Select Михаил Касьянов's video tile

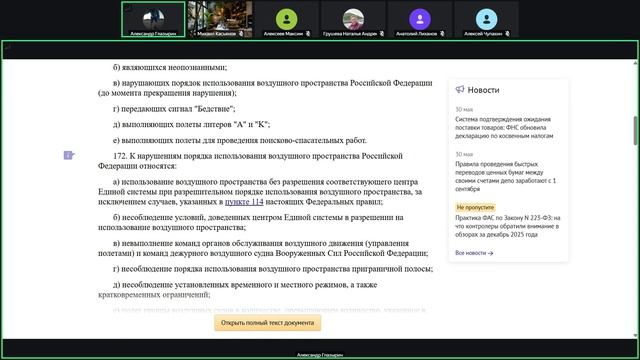(x=220, y=19)
